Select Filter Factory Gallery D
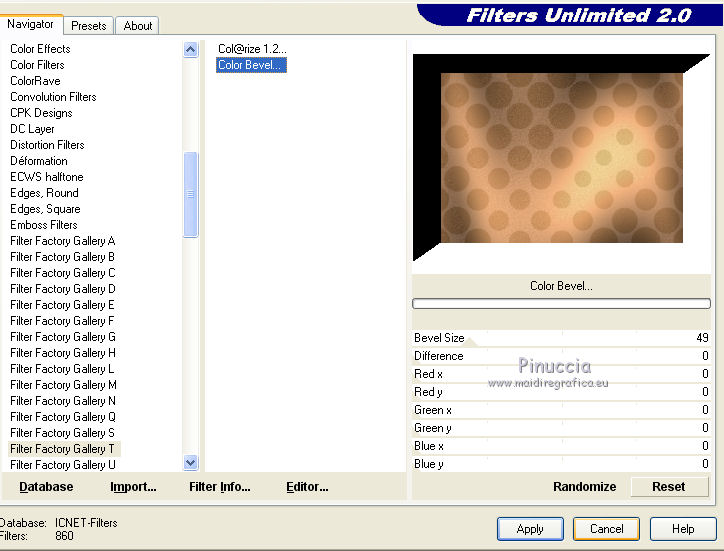Image resolution: width=724 pixels, height=551 pixels. coord(63,289)
